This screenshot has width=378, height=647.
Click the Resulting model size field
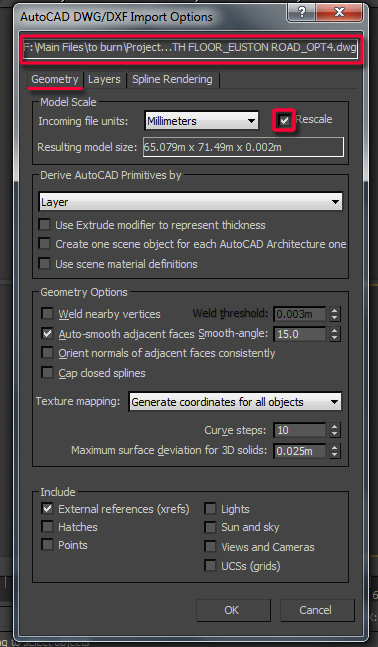coord(243,147)
